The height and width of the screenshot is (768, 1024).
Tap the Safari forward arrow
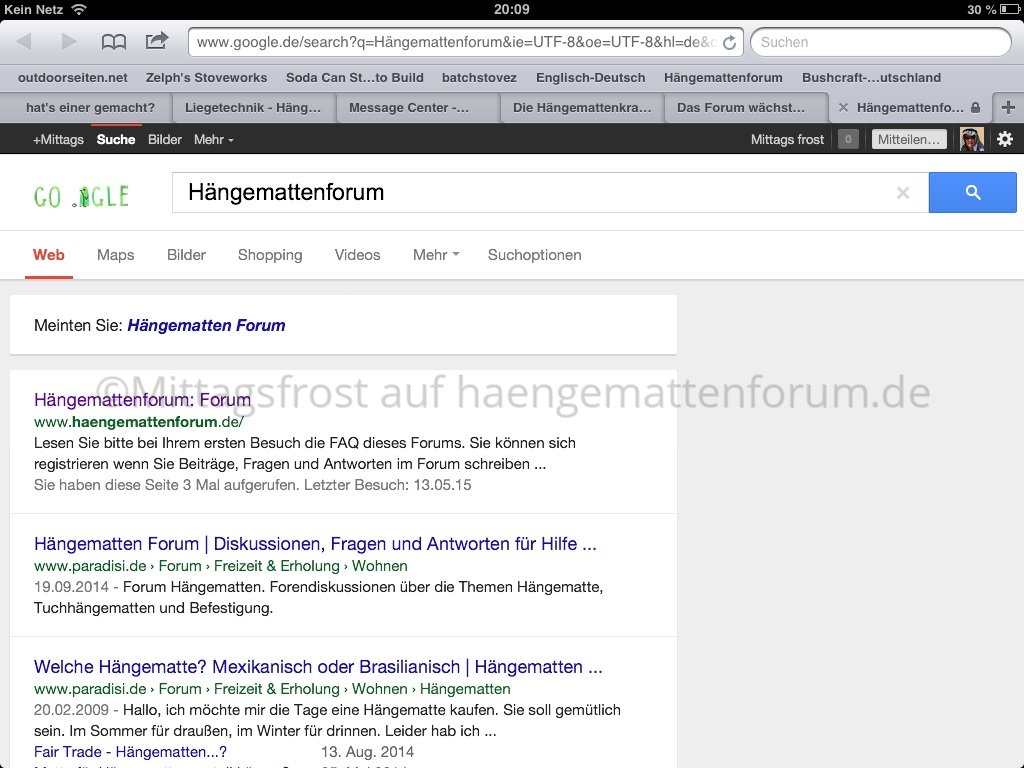(69, 42)
